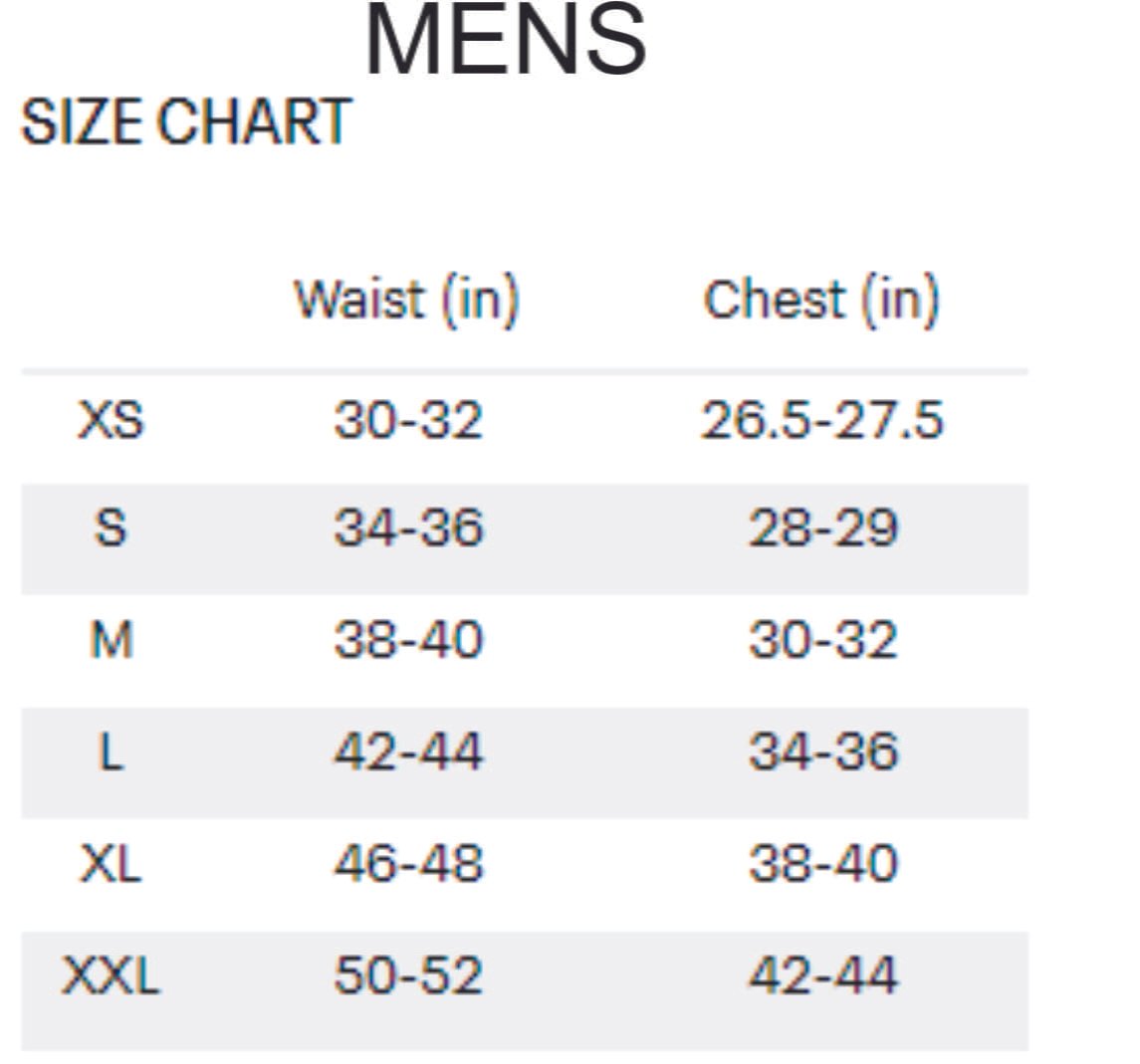Click the M chest value 30-32
This screenshot has width=1140, height=1064.
(x=823, y=640)
